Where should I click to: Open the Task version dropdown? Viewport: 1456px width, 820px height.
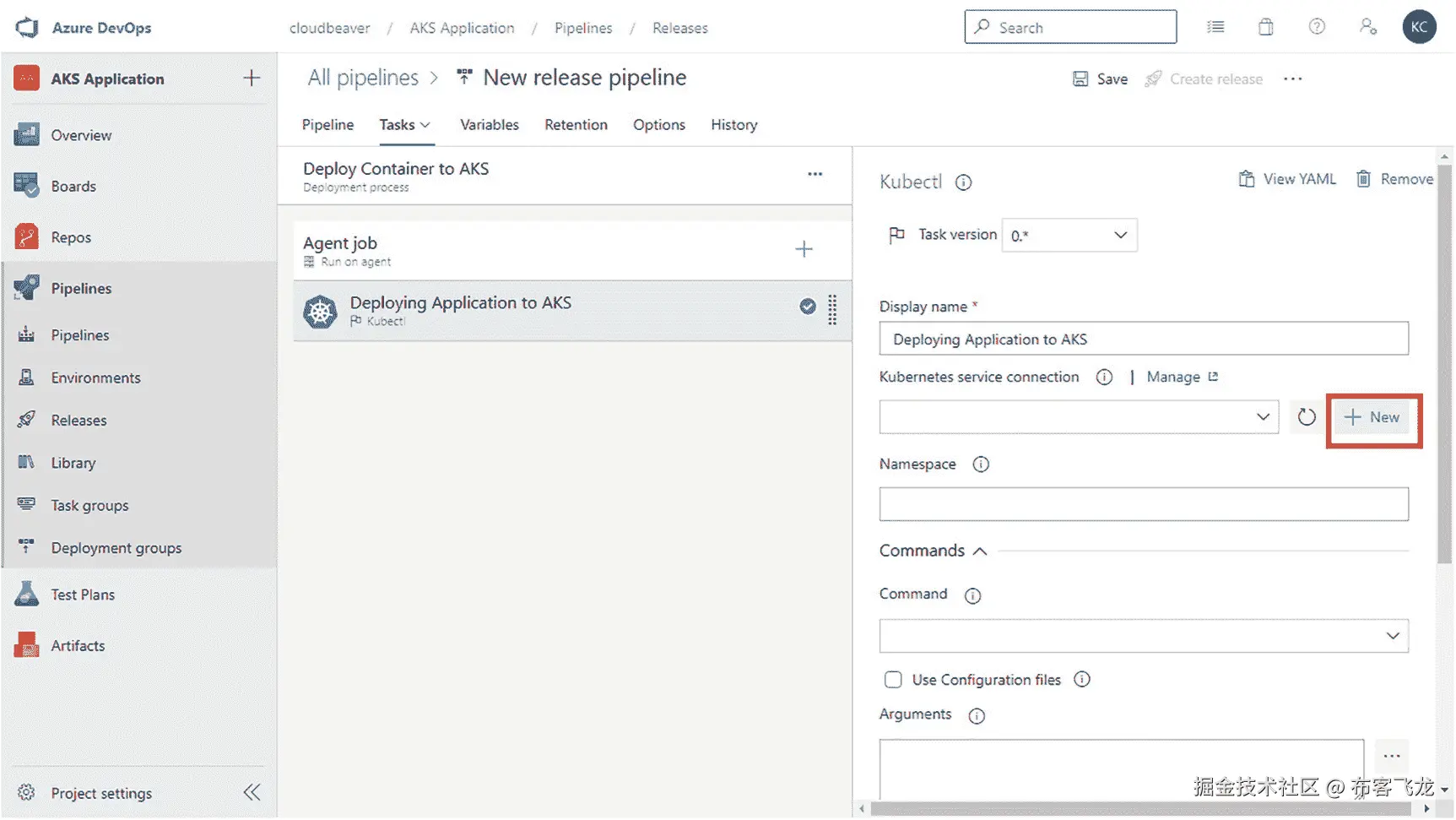[x=1069, y=236]
